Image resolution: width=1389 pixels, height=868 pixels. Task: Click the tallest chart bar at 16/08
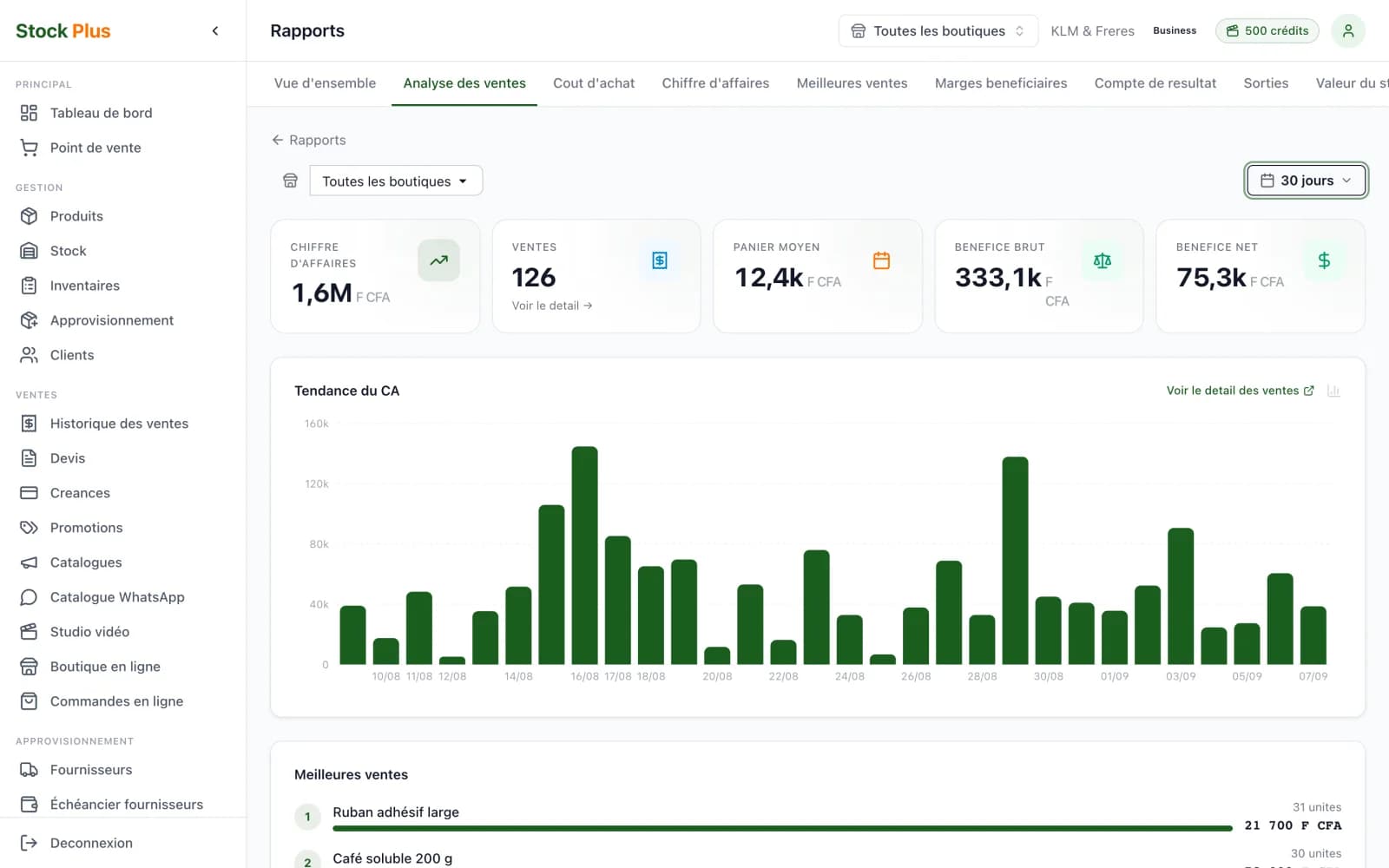click(x=584, y=556)
